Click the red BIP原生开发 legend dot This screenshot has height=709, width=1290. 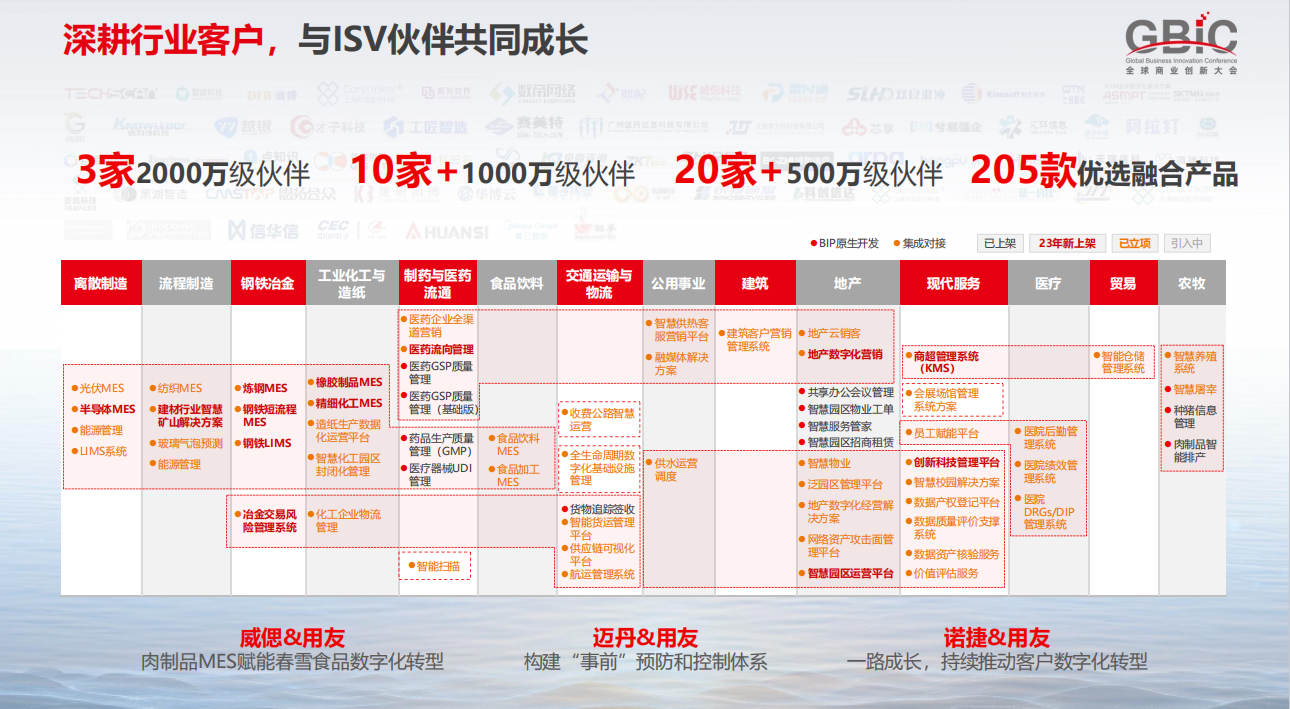click(x=813, y=243)
